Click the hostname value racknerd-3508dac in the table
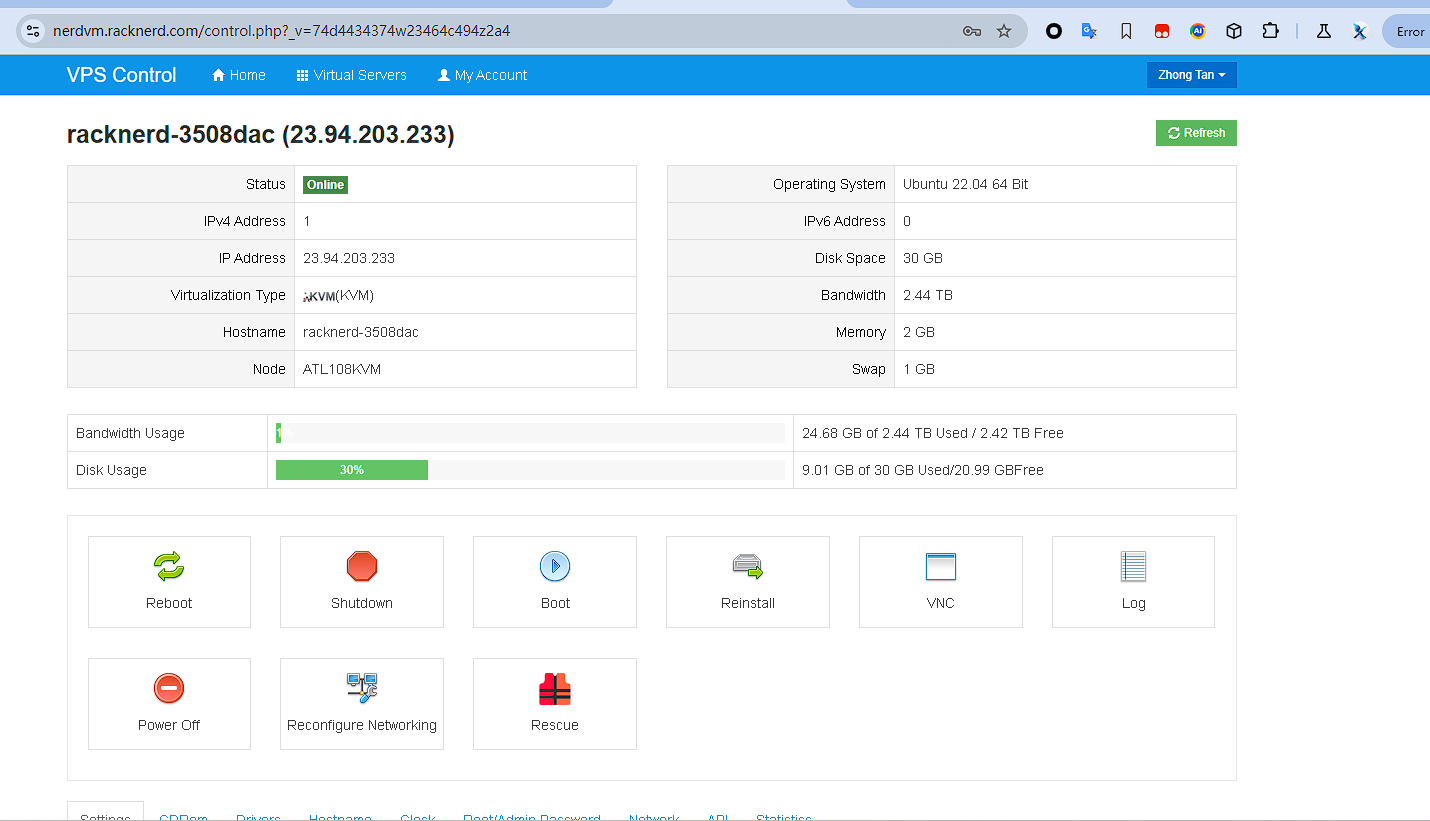The height and width of the screenshot is (821, 1430). [x=361, y=332]
